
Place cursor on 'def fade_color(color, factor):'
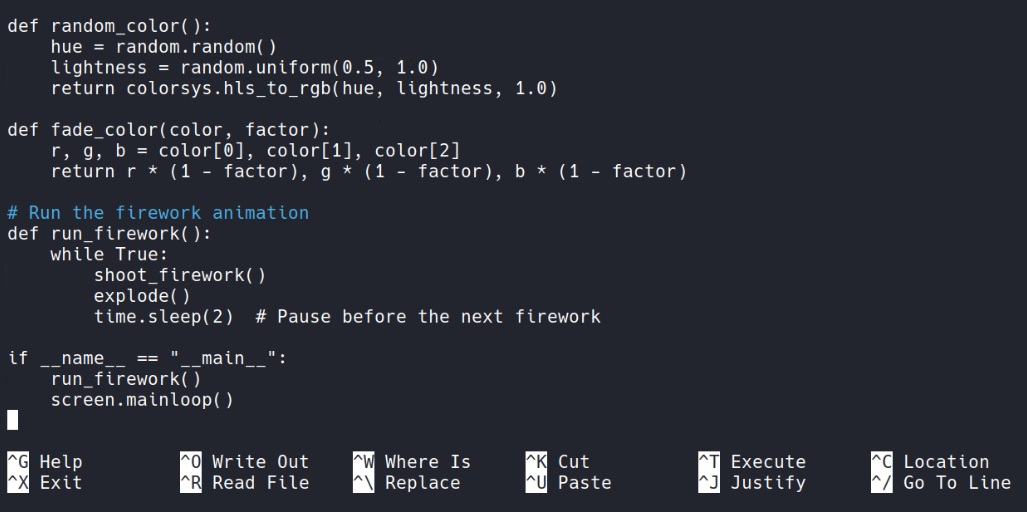[168, 130]
